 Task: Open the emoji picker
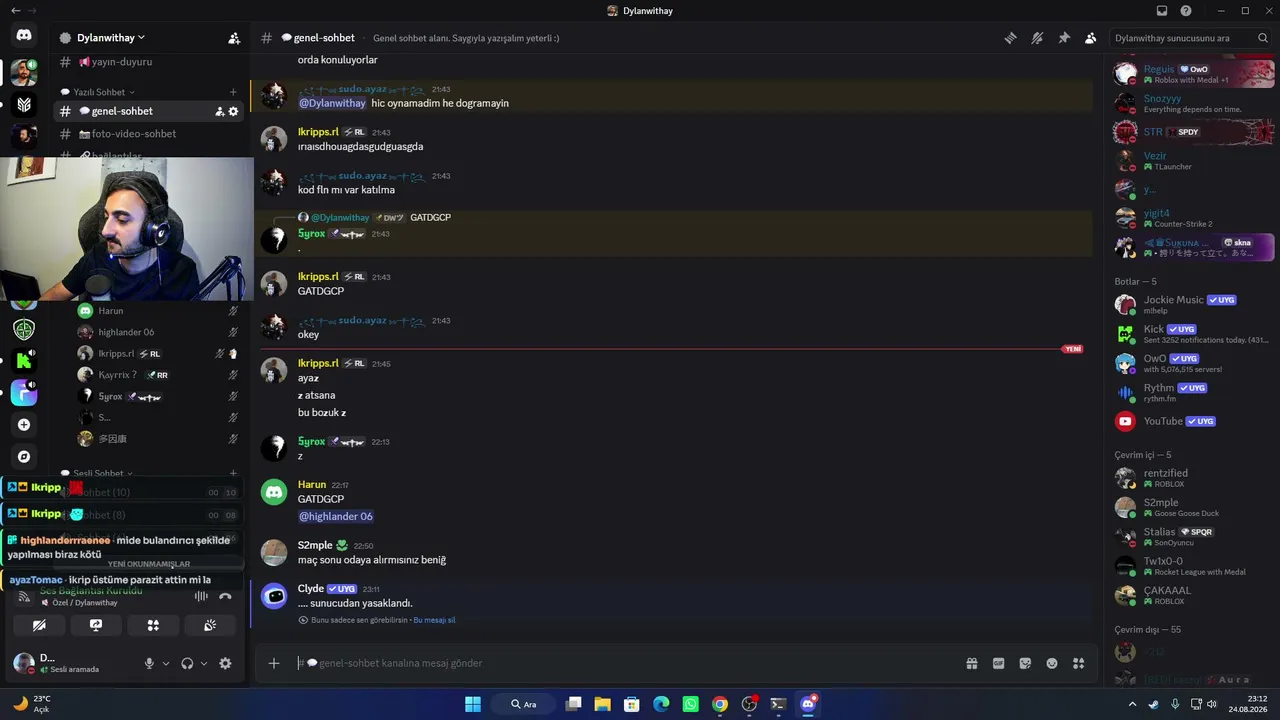[x=1052, y=663]
